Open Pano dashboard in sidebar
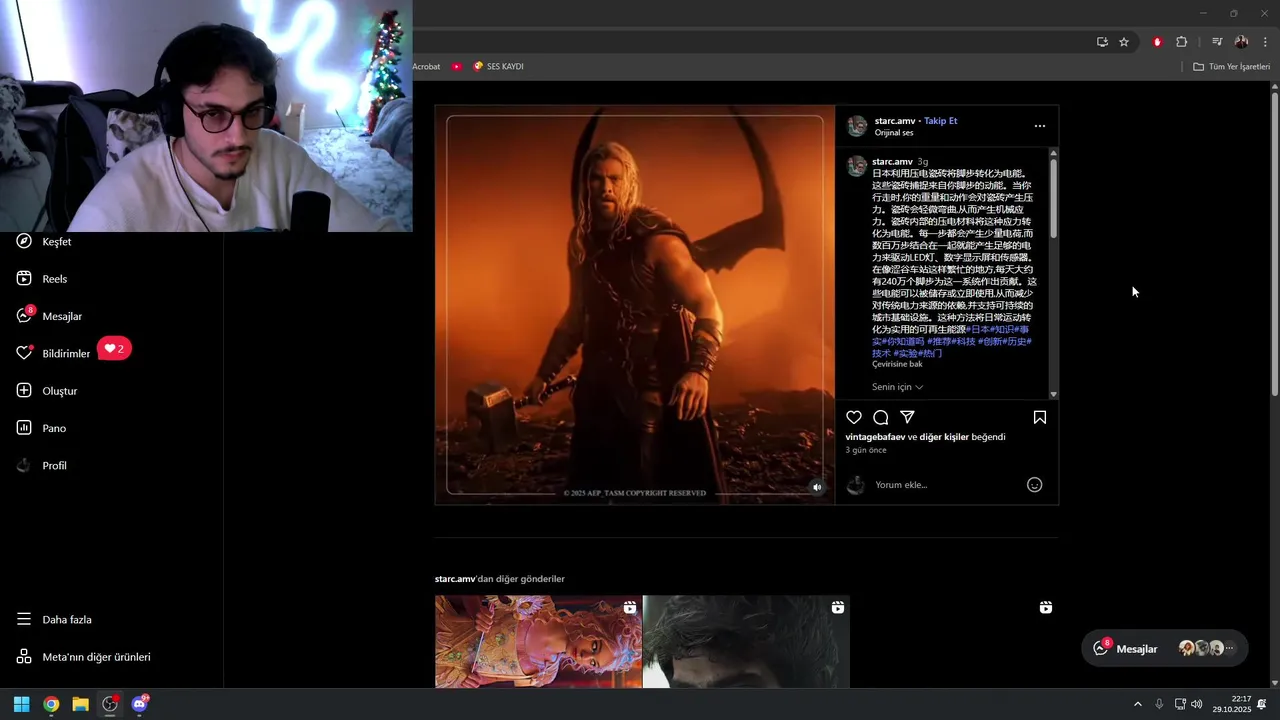The height and width of the screenshot is (720, 1280). (42, 428)
